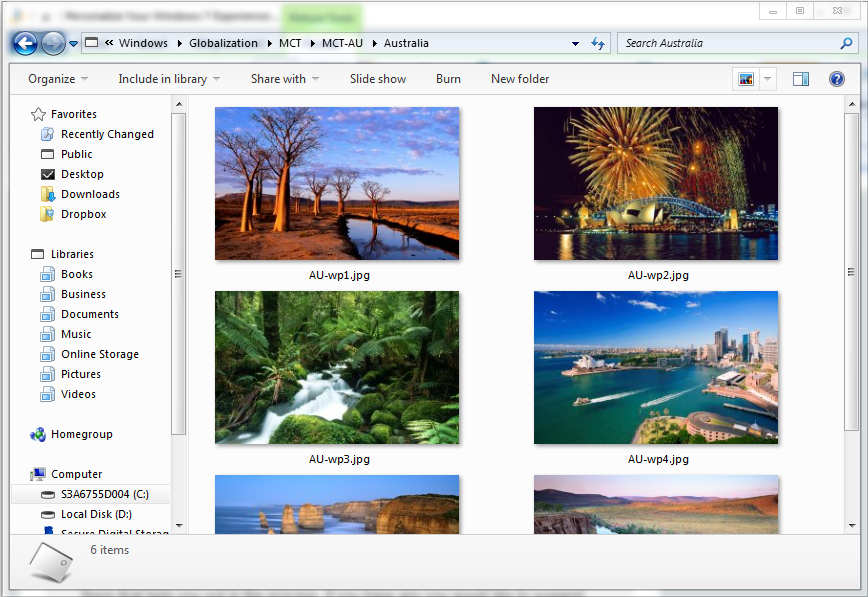868x597 pixels.
Task: Click the Change your view icon
Action: pos(745,79)
